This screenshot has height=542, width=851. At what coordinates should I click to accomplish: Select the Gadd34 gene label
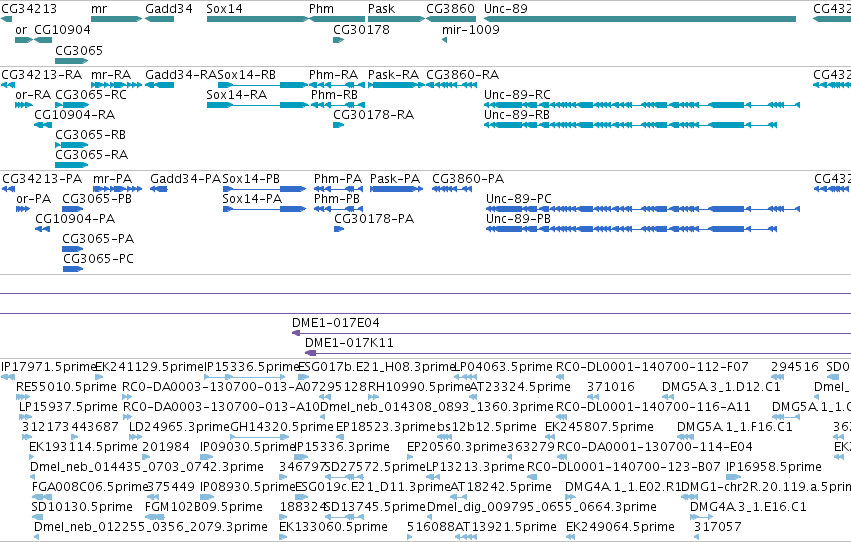169,9
